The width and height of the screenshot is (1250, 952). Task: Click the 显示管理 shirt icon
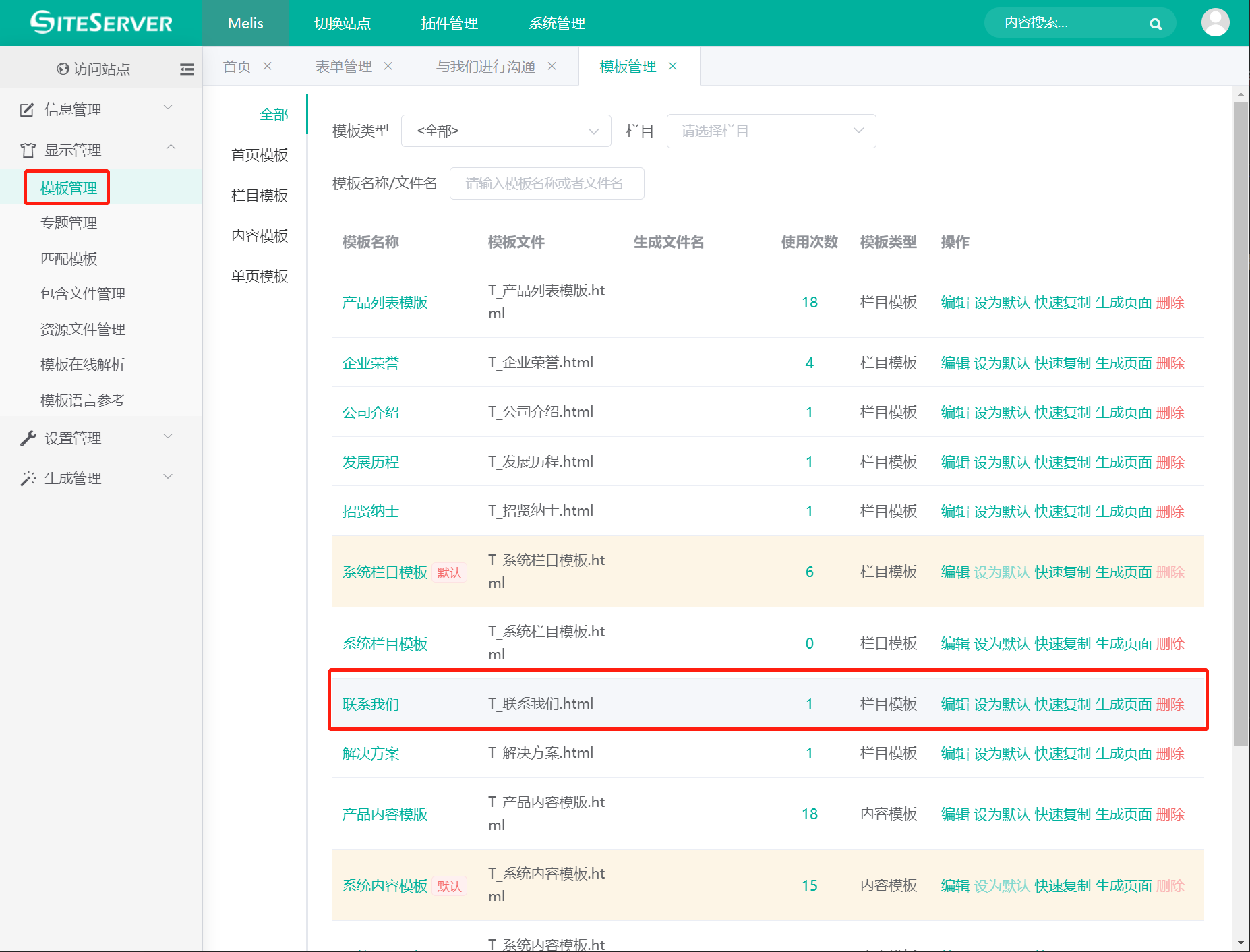(x=27, y=150)
